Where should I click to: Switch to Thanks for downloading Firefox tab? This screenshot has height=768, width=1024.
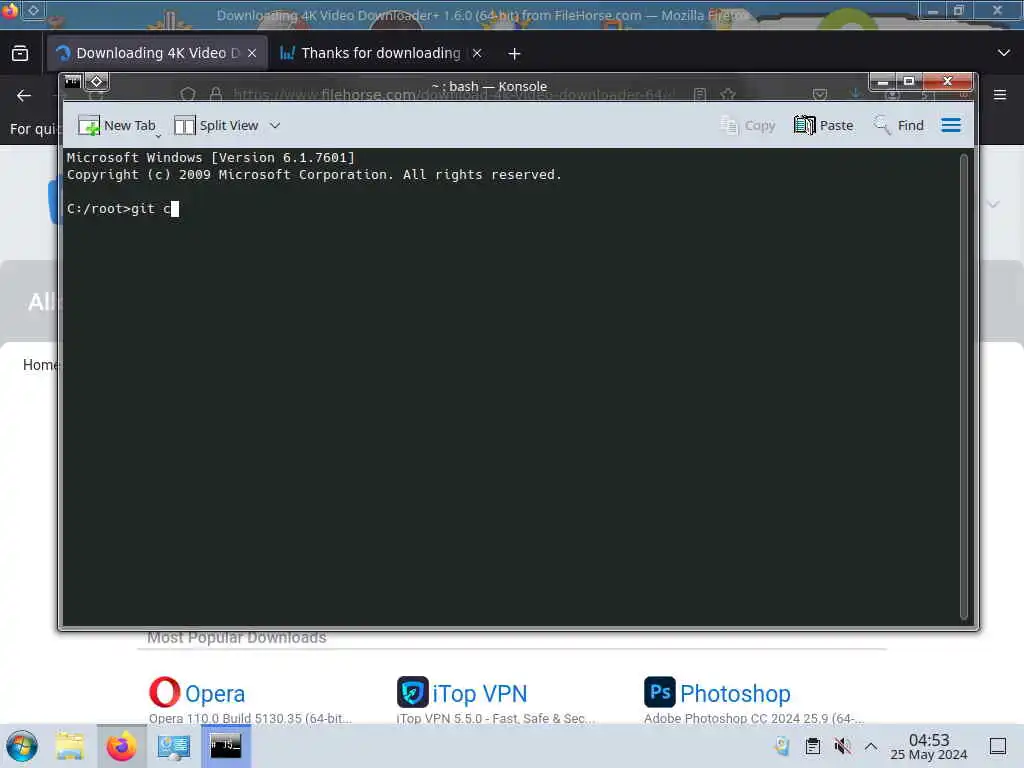[381, 53]
